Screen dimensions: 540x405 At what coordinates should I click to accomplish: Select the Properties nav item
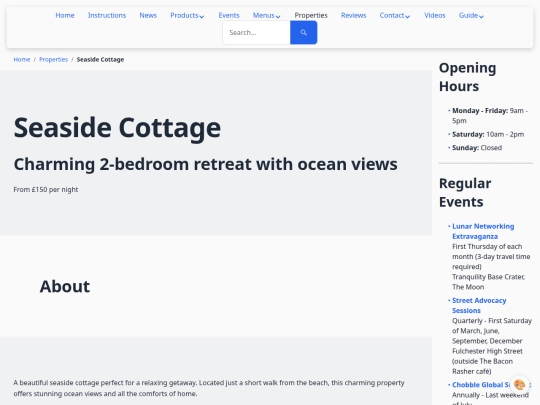tap(311, 15)
